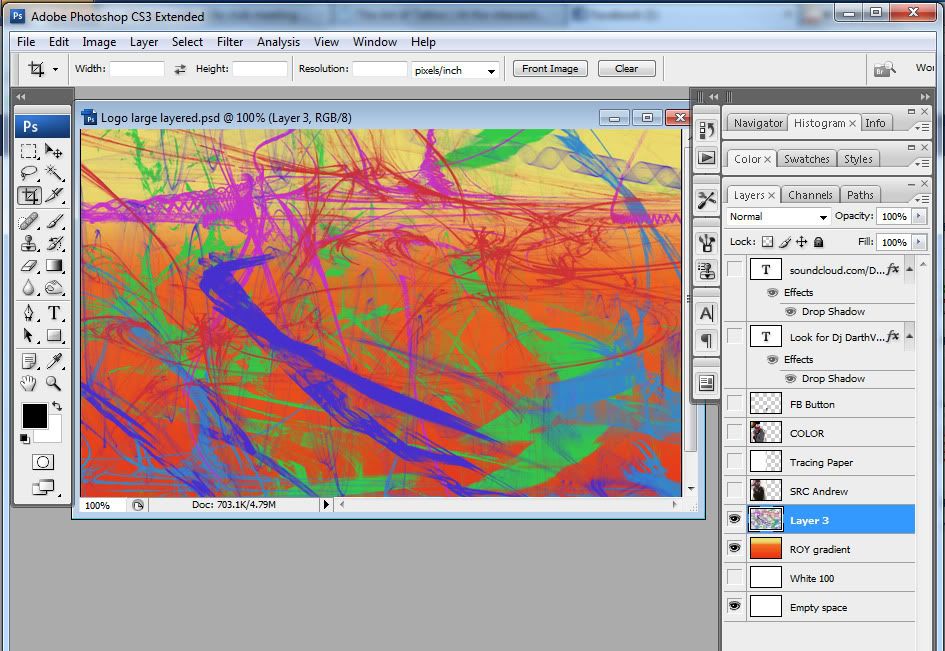Viewport: 945px width, 651px height.
Task: Select the Crop tool in toolbox
Action: coord(29,195)
